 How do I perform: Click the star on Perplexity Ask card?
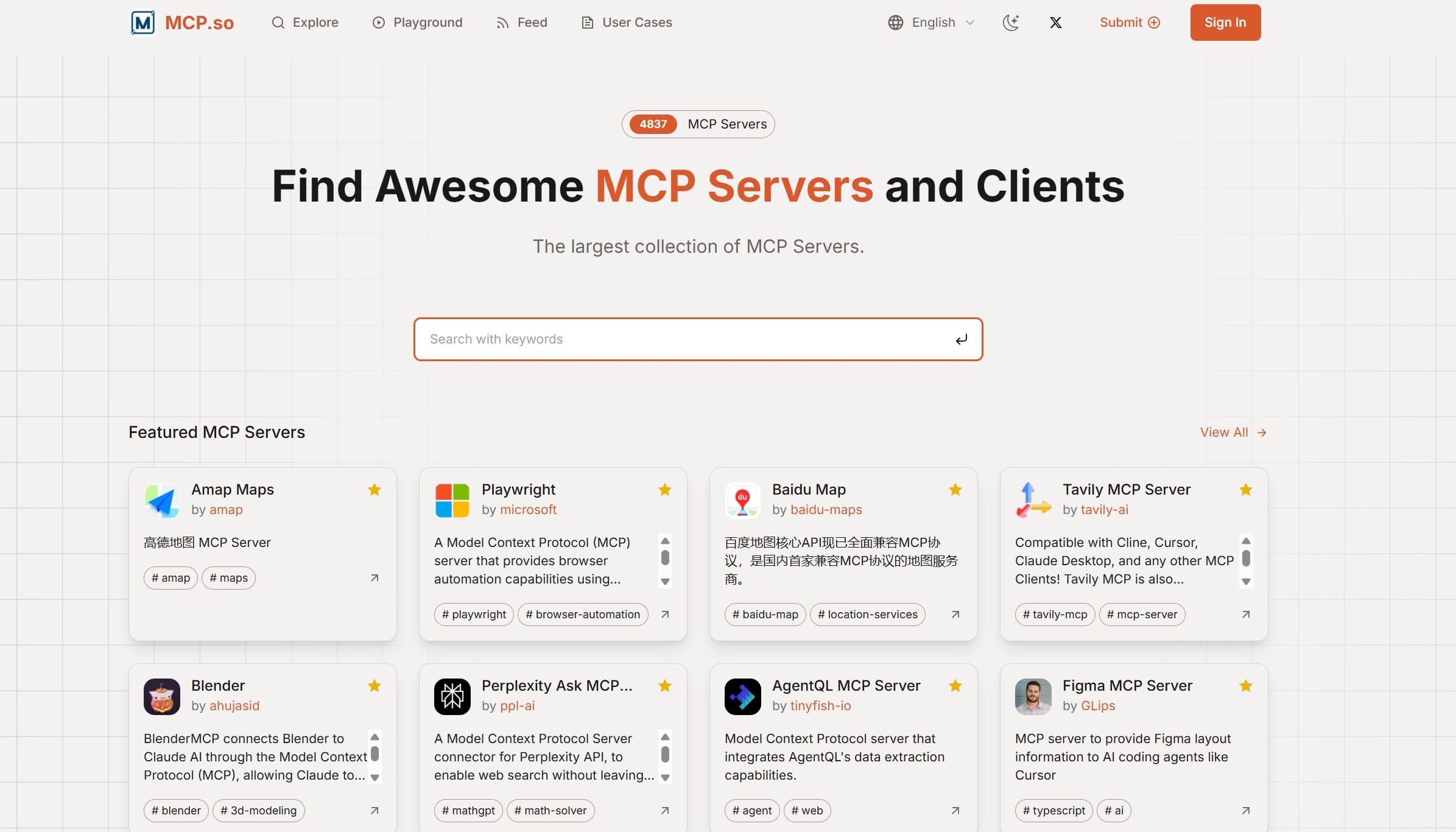tap(665, 686)
